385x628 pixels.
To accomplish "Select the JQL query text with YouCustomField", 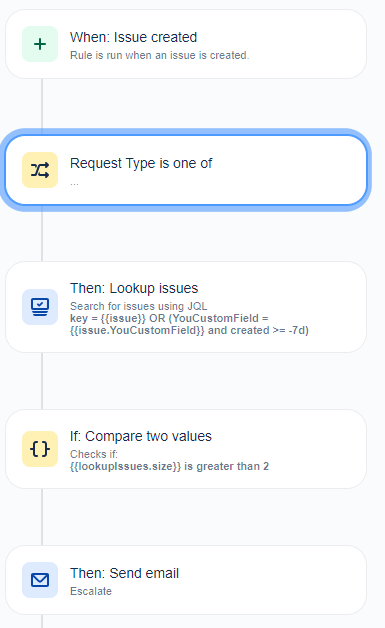I will point(189,324).
